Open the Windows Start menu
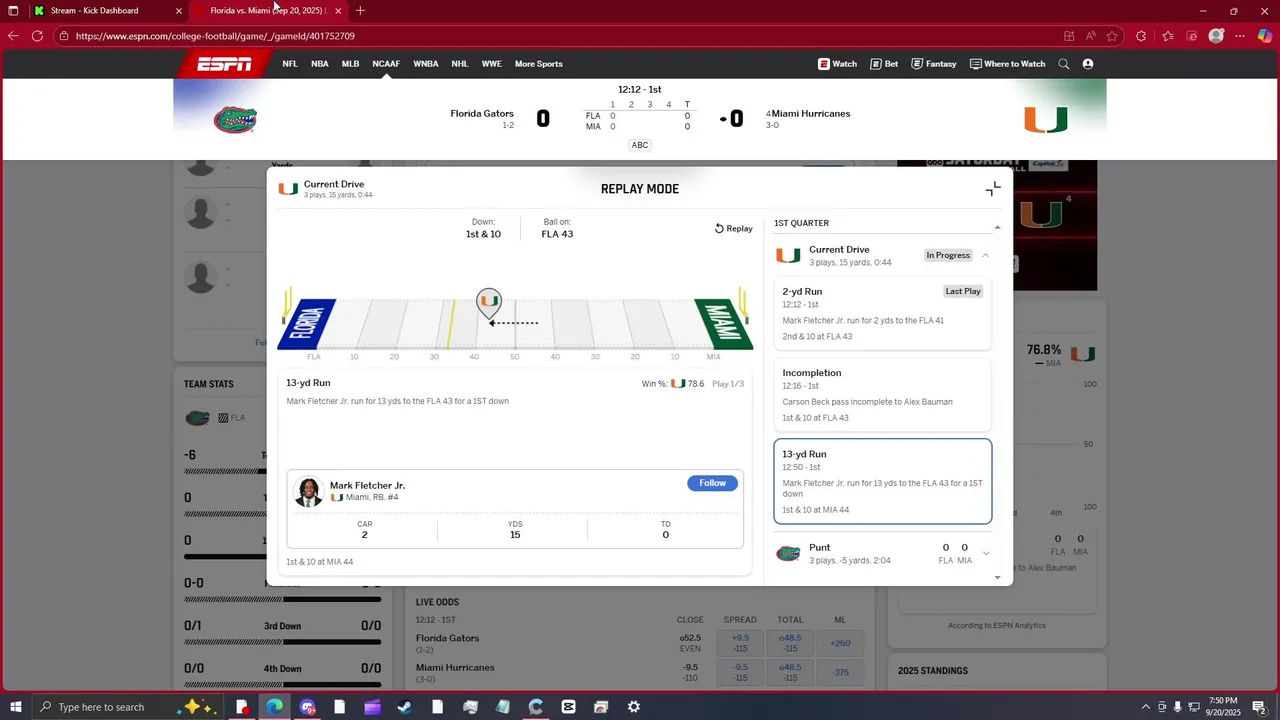Viewport: 1280px width, 720px height. (x=15, y=707)
